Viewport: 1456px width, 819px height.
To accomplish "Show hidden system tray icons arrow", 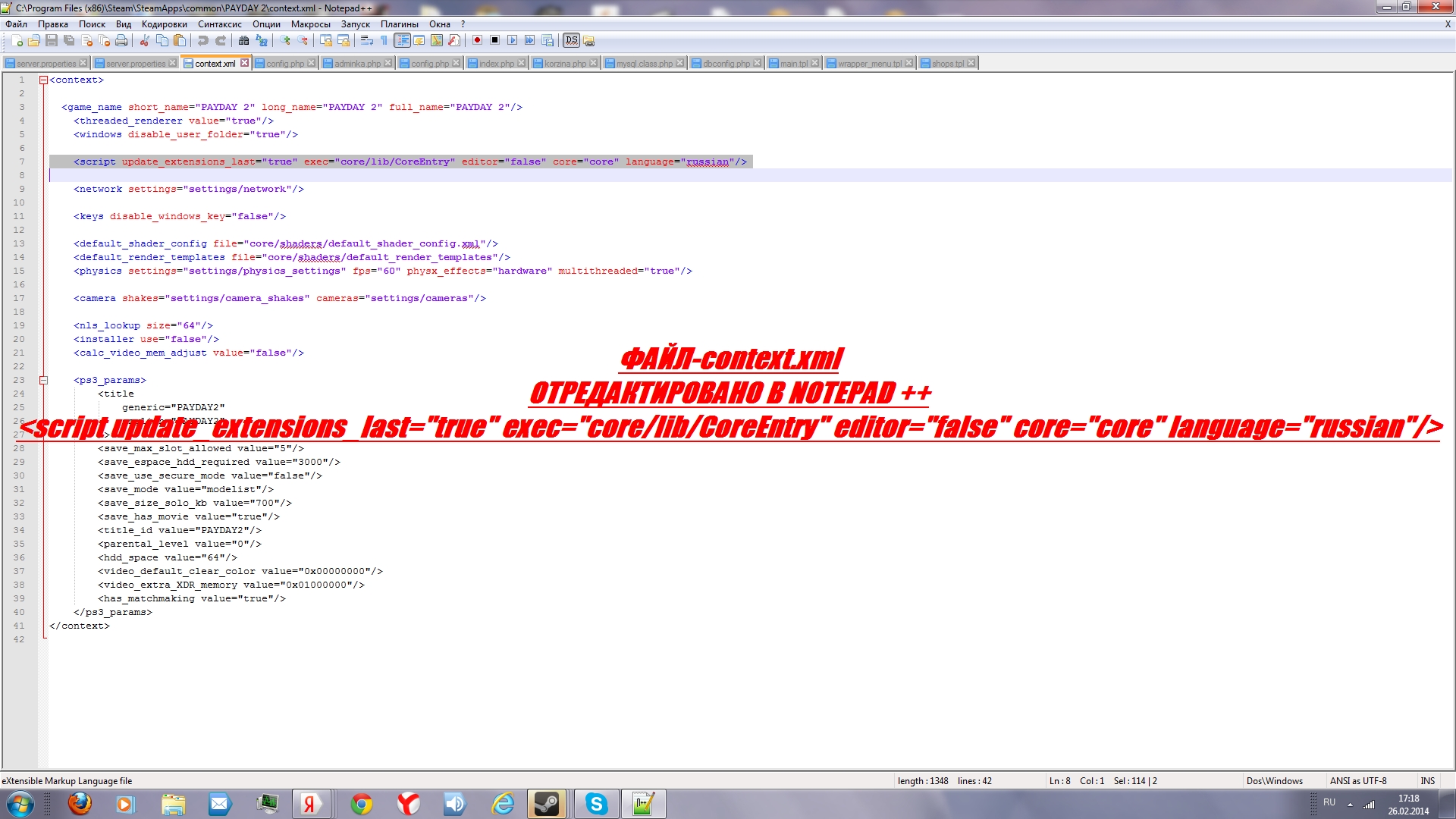I will pos(1350,805).
